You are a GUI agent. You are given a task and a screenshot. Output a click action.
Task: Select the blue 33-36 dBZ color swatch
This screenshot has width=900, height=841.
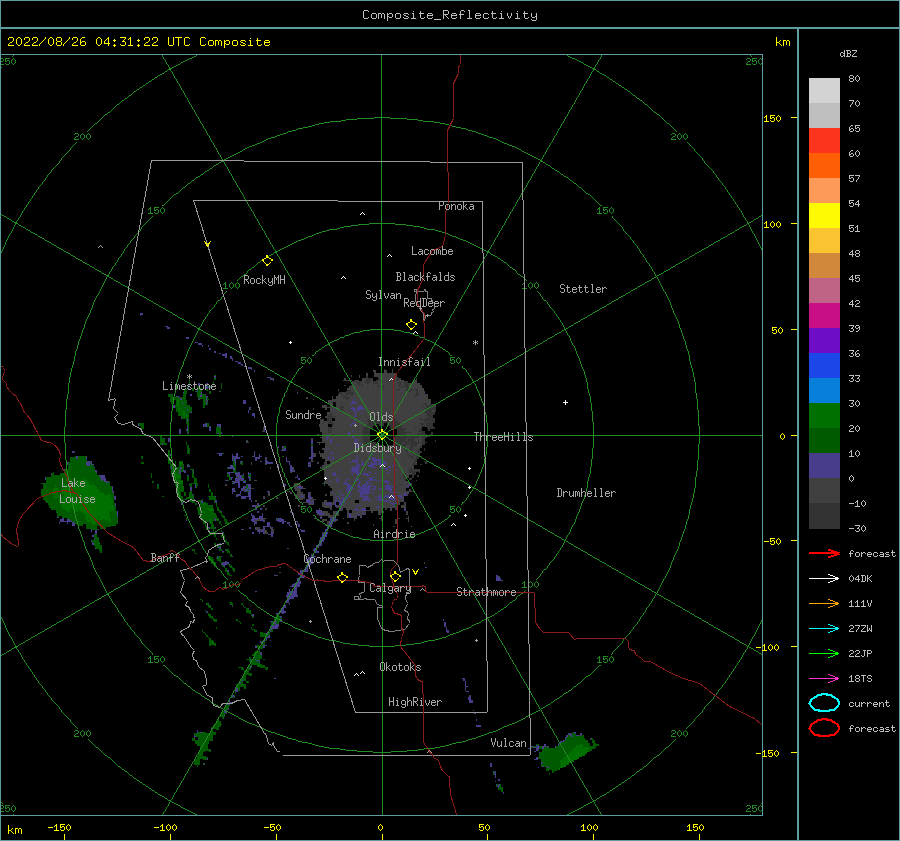[x=824, y=366]
